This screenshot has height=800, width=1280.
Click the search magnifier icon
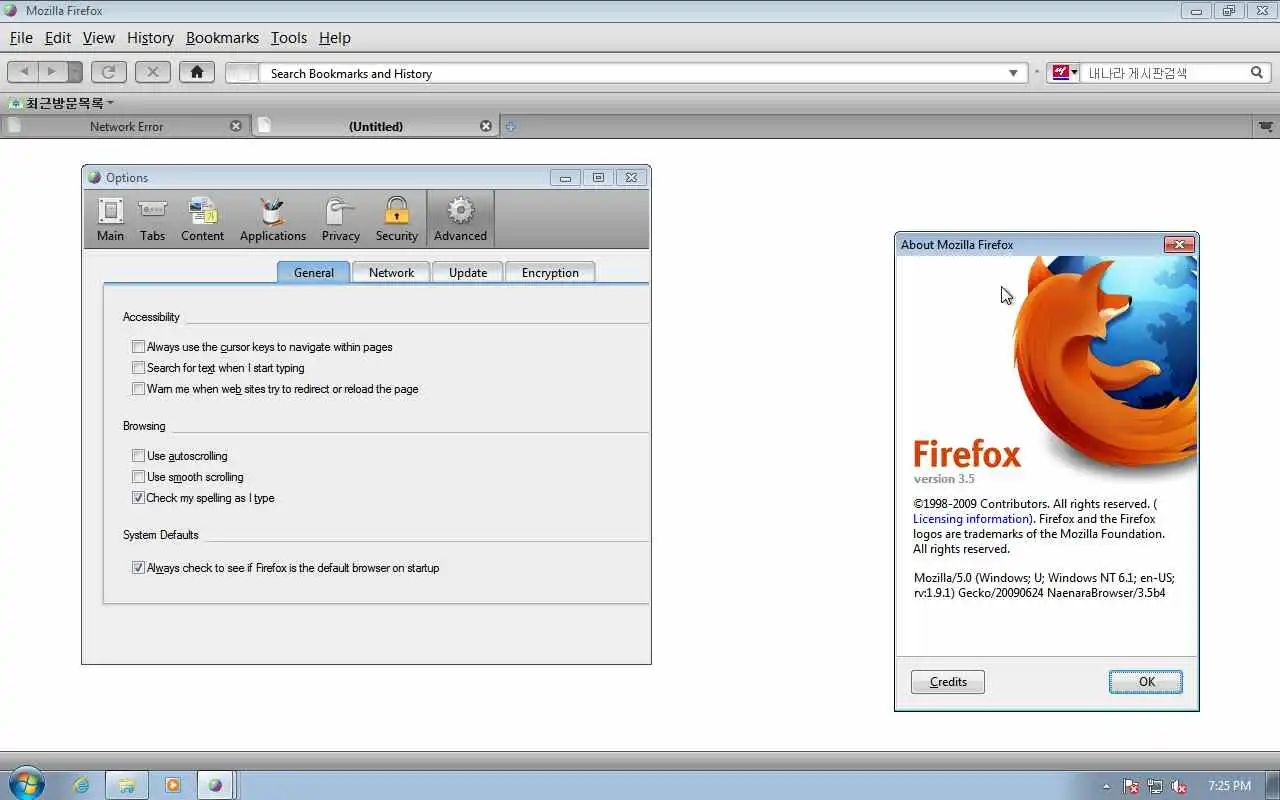1257,73
